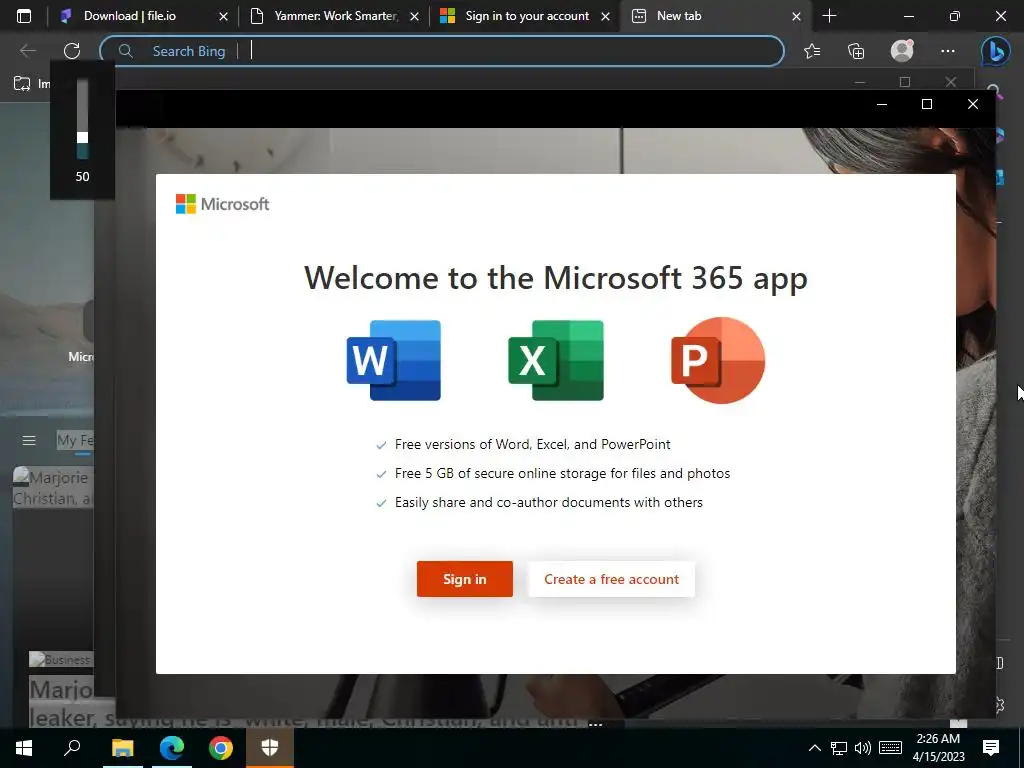
Task: Open the tab actions menu icon
Action: (x=24, y=16)
